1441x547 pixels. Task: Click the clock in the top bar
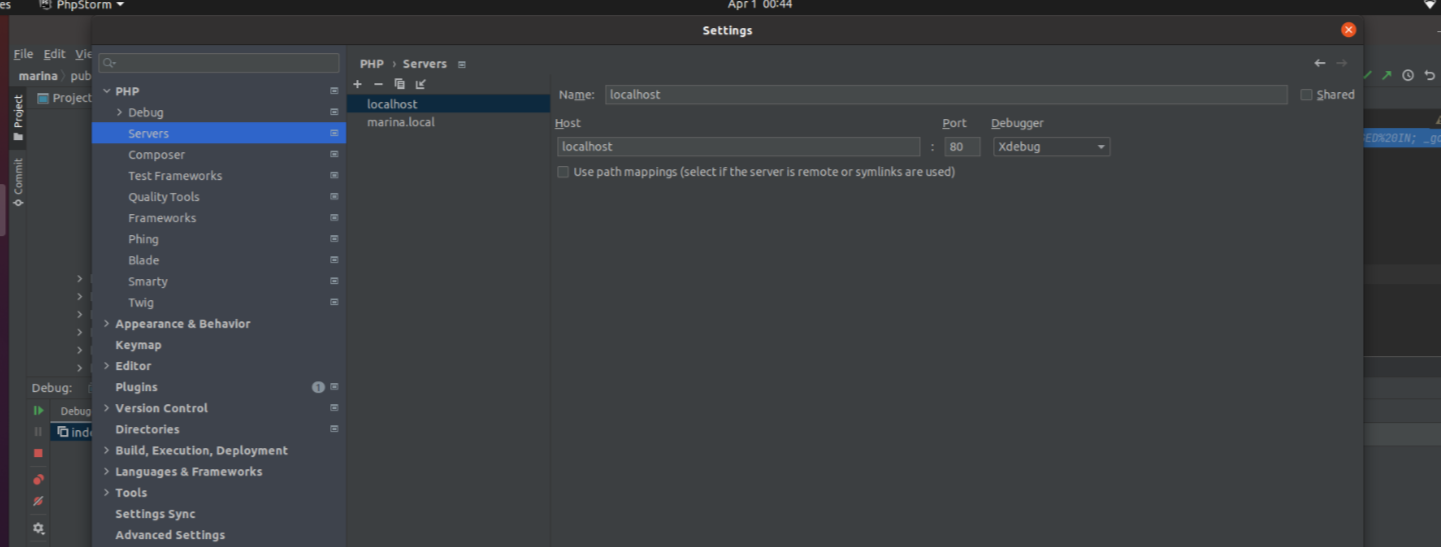pyautogui.click(x=760, y=5)
